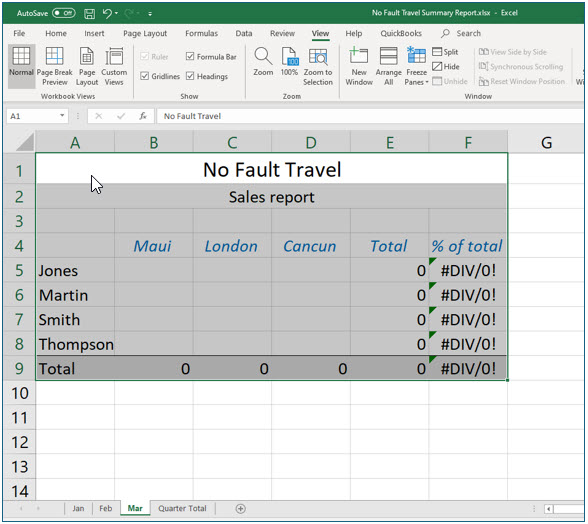Open the Insert ribbon tab

94,33
